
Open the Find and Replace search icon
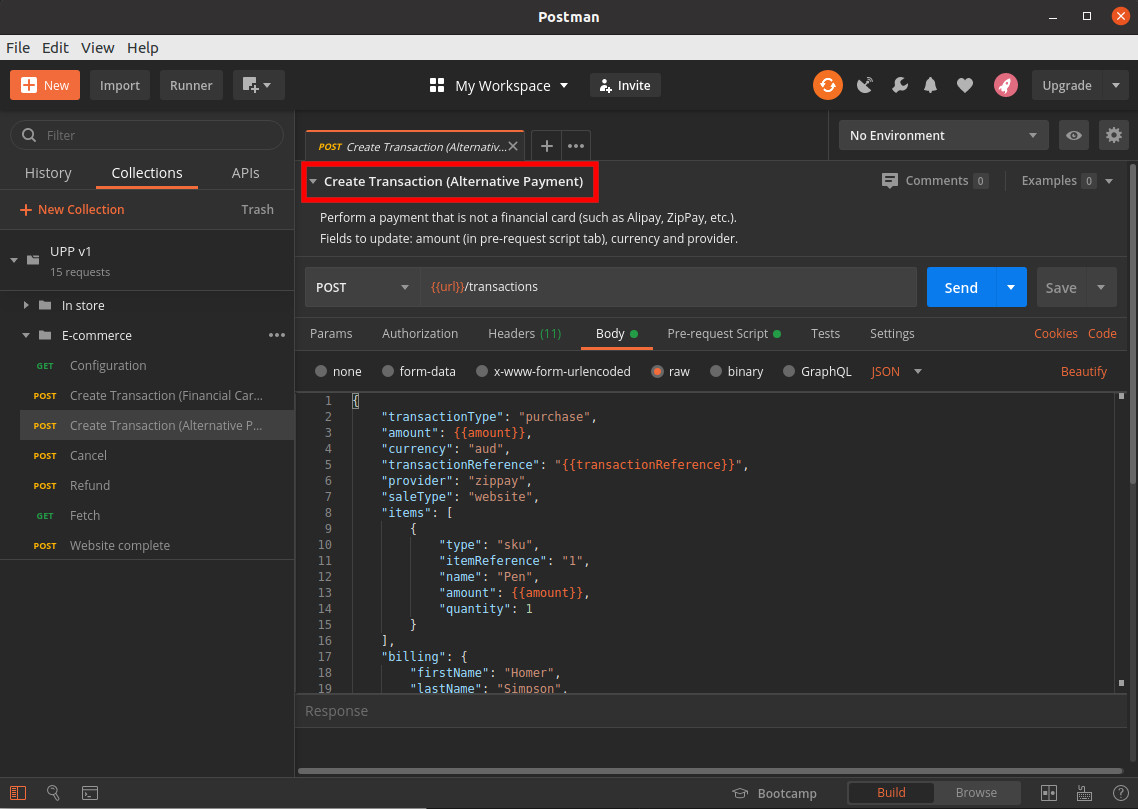[x=54, y=793]
